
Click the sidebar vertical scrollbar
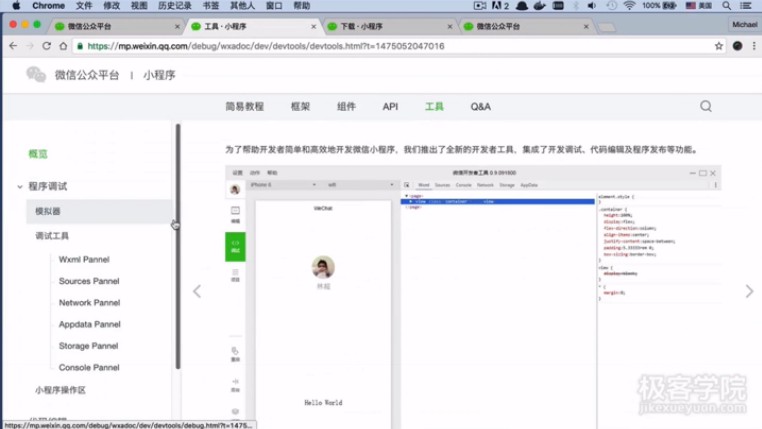(x=178, y=246)
